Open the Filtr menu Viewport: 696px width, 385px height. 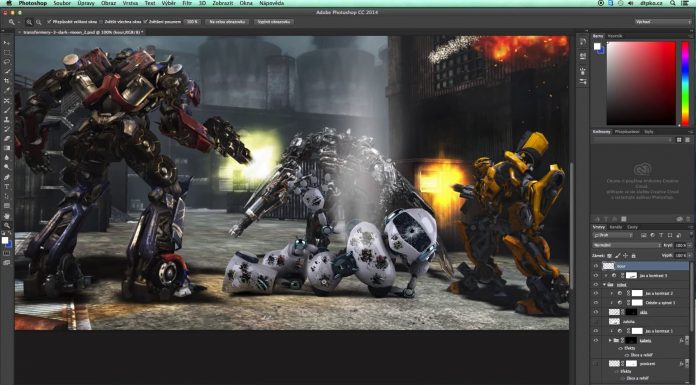tap(187, 3)
